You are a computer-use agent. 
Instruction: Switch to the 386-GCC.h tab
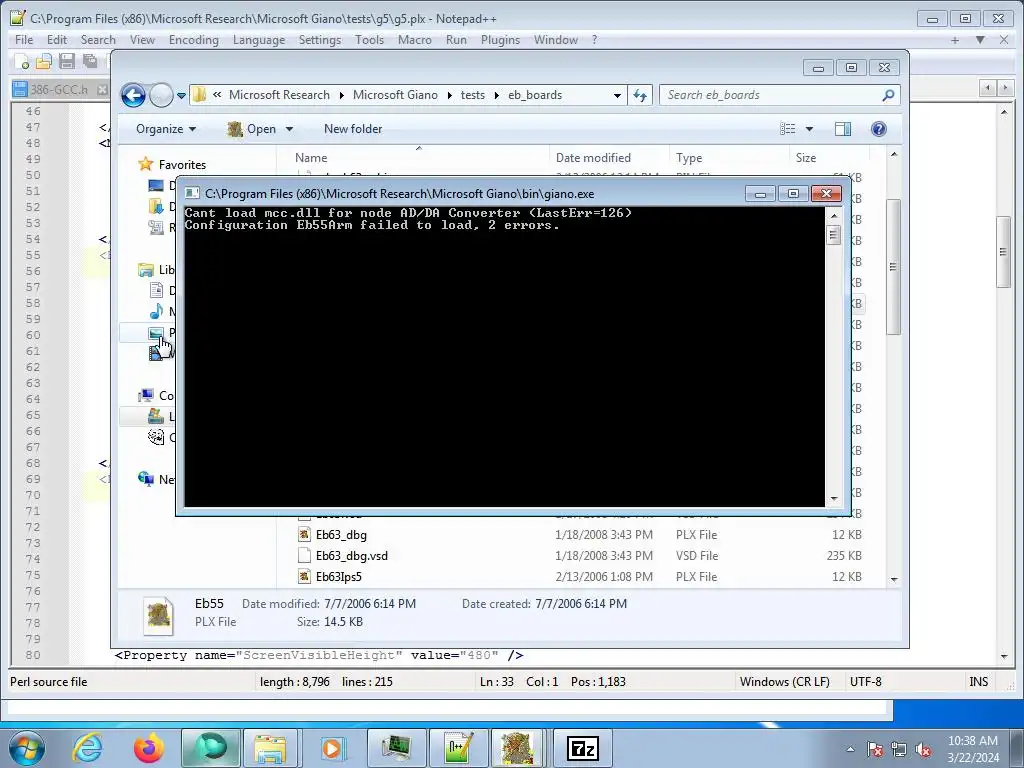pos(59,89)
